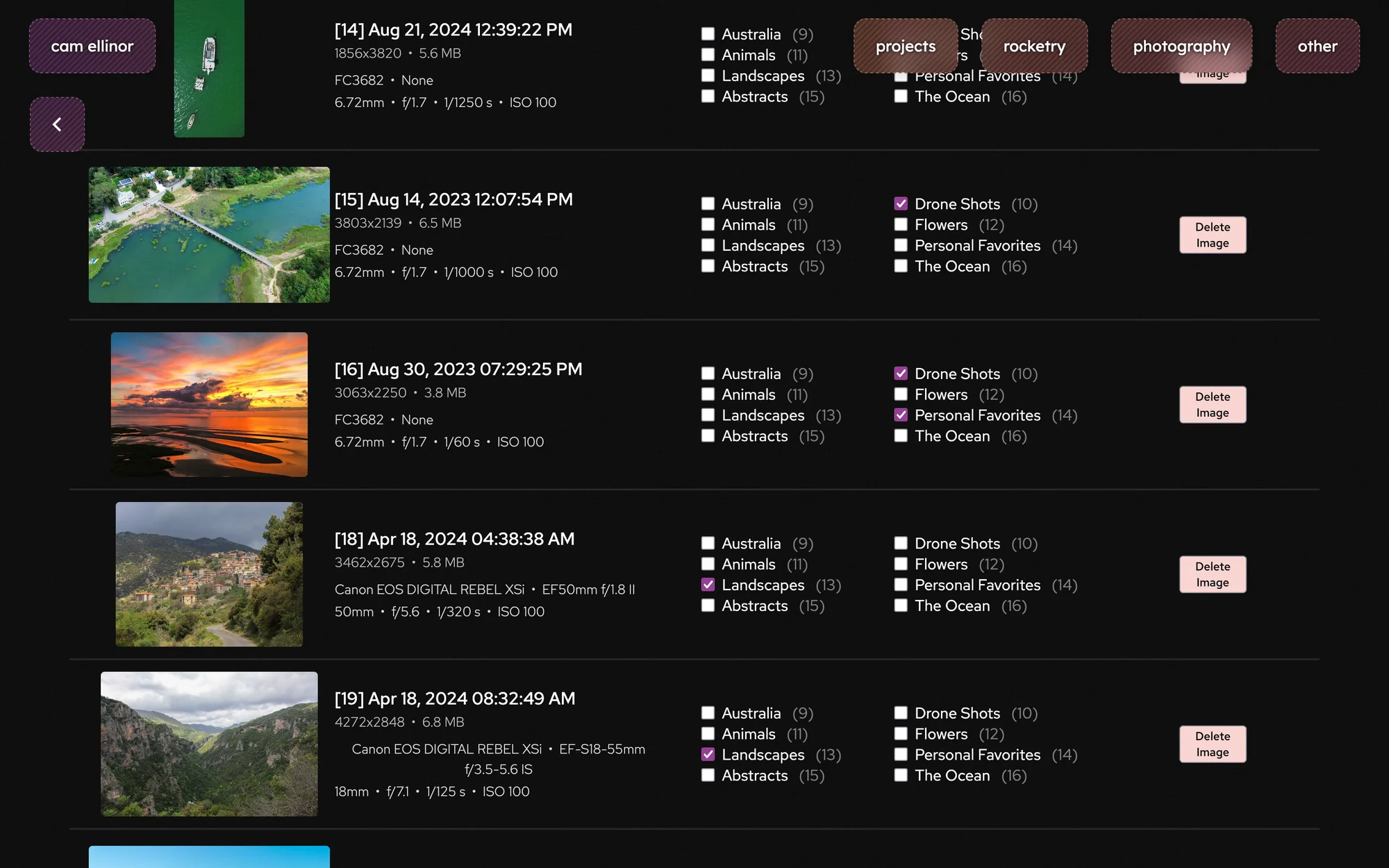Open the image 19 canyon thumbnail
1389x868 pixels.
pyautogui.click(x=209, y=744)
